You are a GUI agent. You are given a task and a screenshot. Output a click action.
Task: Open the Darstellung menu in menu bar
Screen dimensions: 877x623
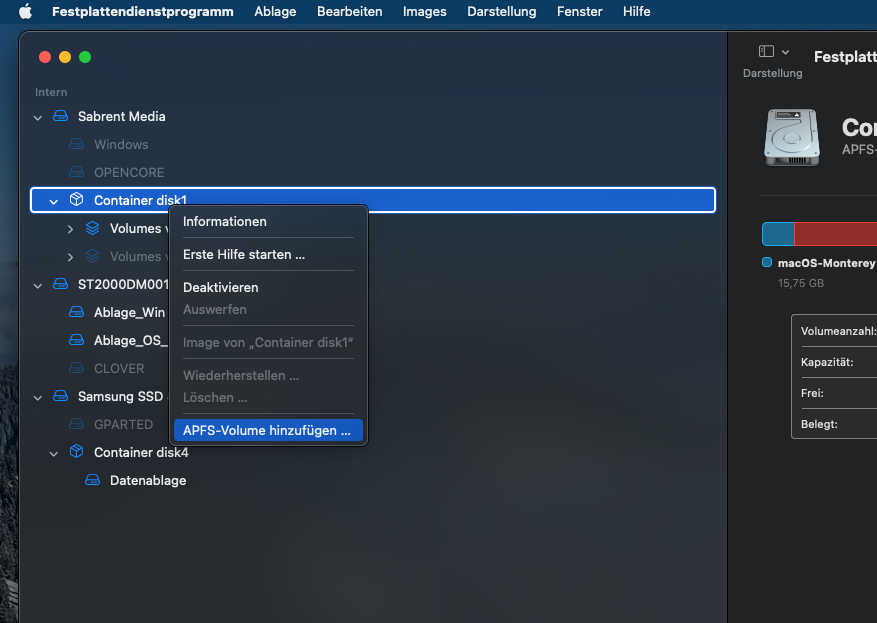502,11
